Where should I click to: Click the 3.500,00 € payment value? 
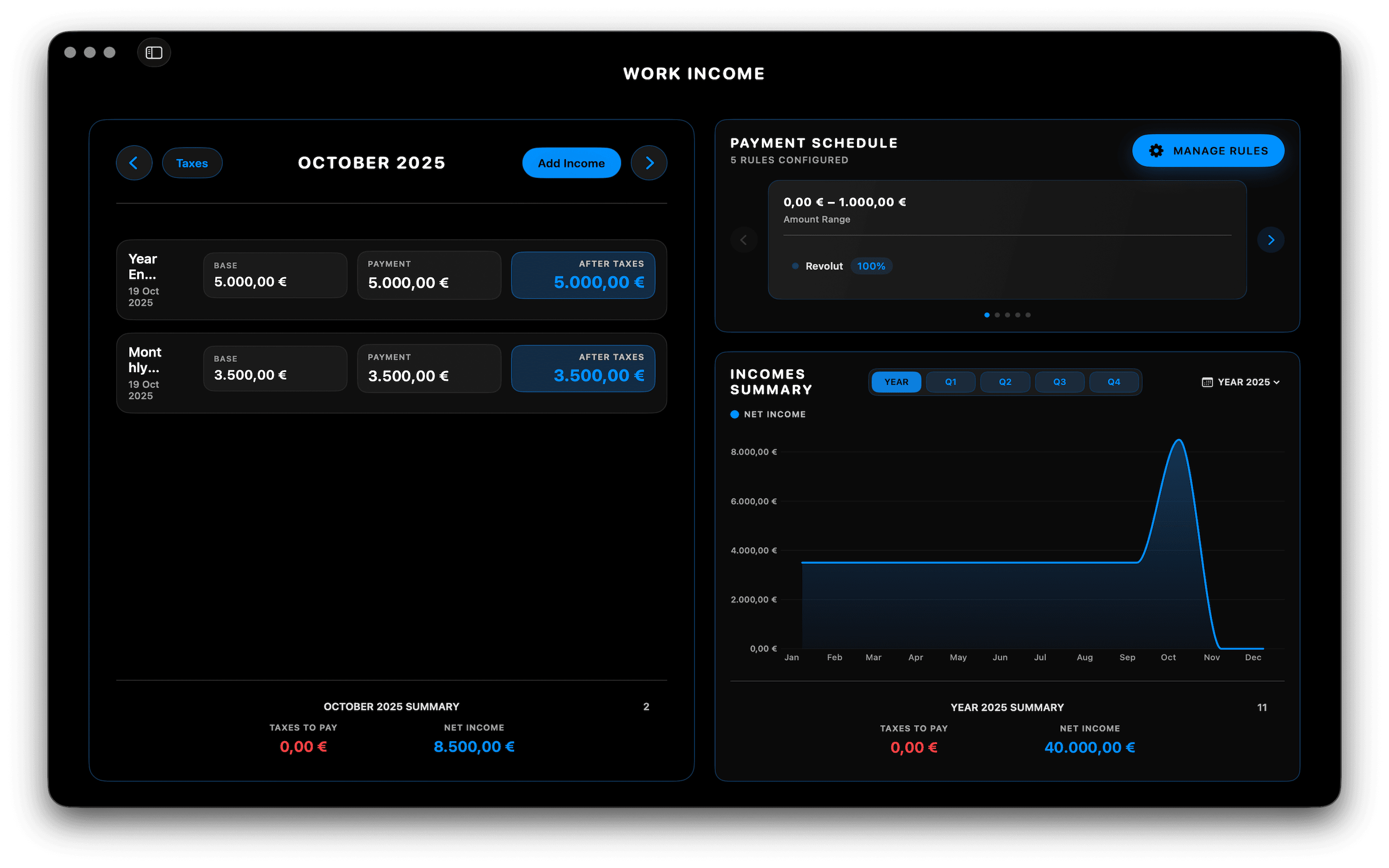(408, 376)
